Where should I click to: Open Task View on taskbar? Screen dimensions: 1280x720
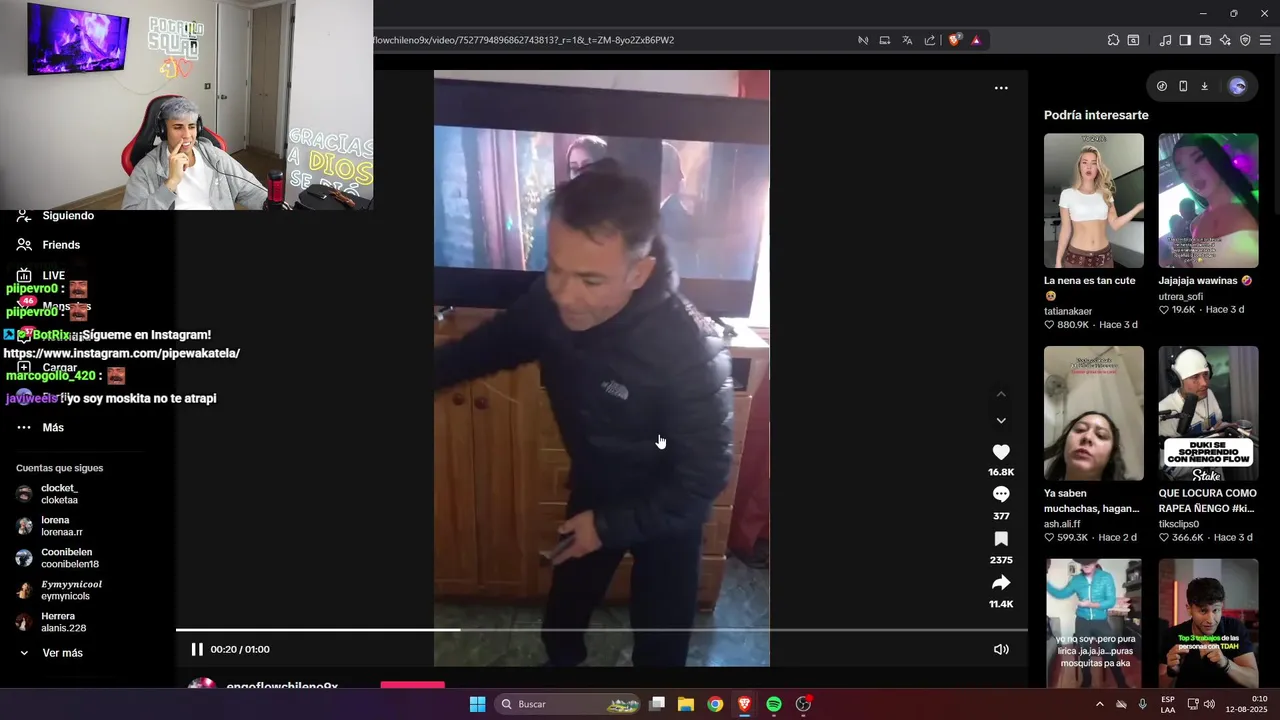(x=657, y=704)
